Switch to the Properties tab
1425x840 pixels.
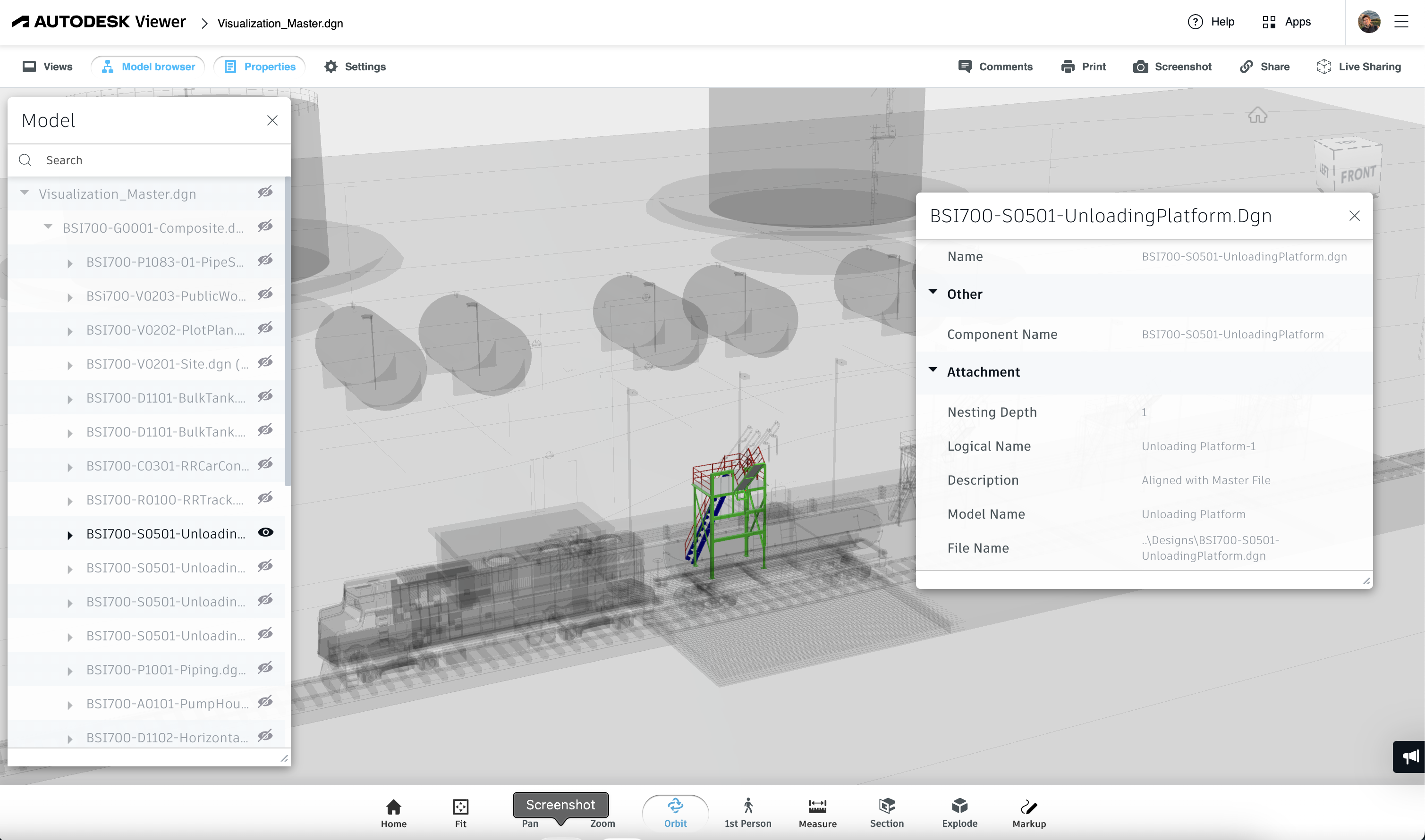270,66
